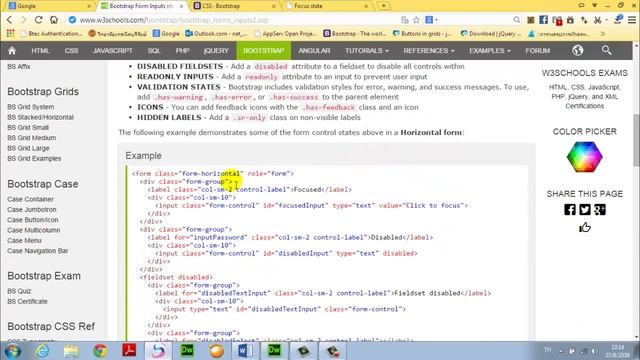
Task: Close the Bootstrap Form Inputs tab
Action: (x=182, y=6)
